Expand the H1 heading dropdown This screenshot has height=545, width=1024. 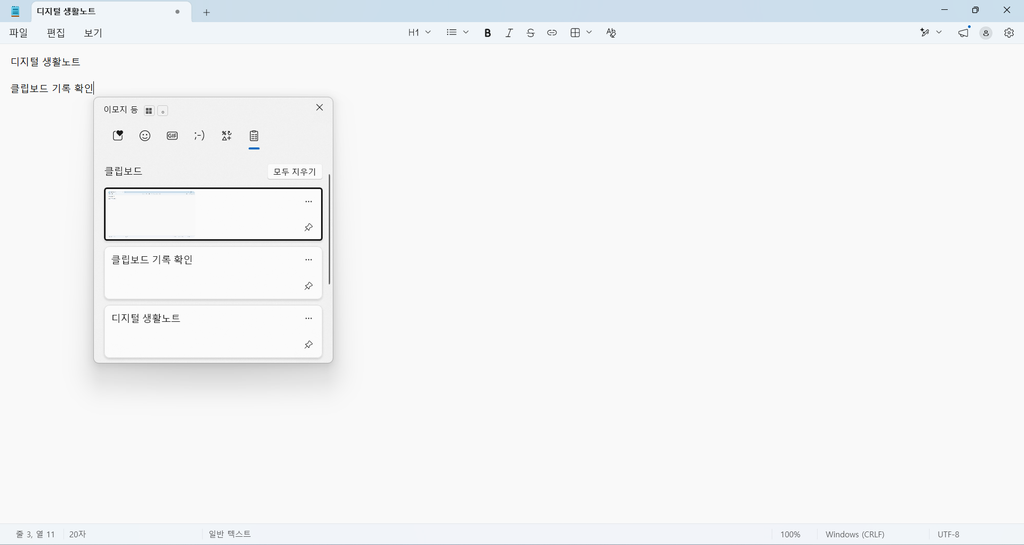click(419, 32)
